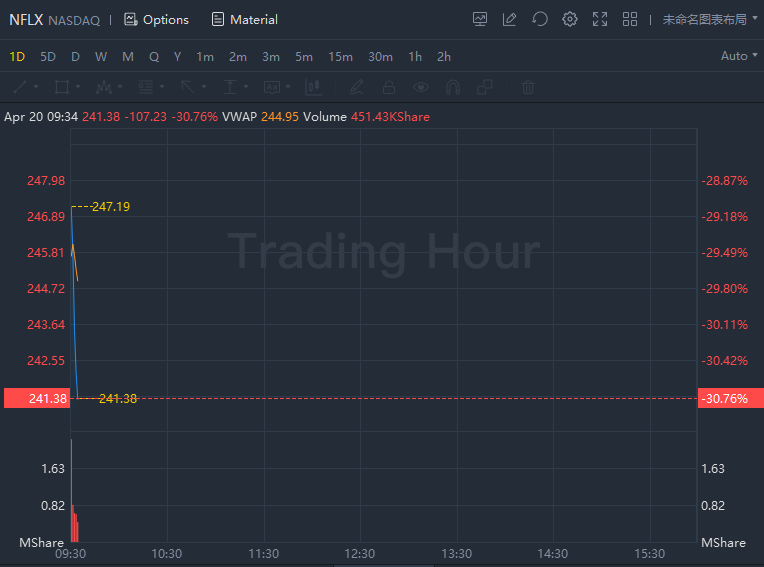Select the magnet snap tool

click(x=452, y=87)
